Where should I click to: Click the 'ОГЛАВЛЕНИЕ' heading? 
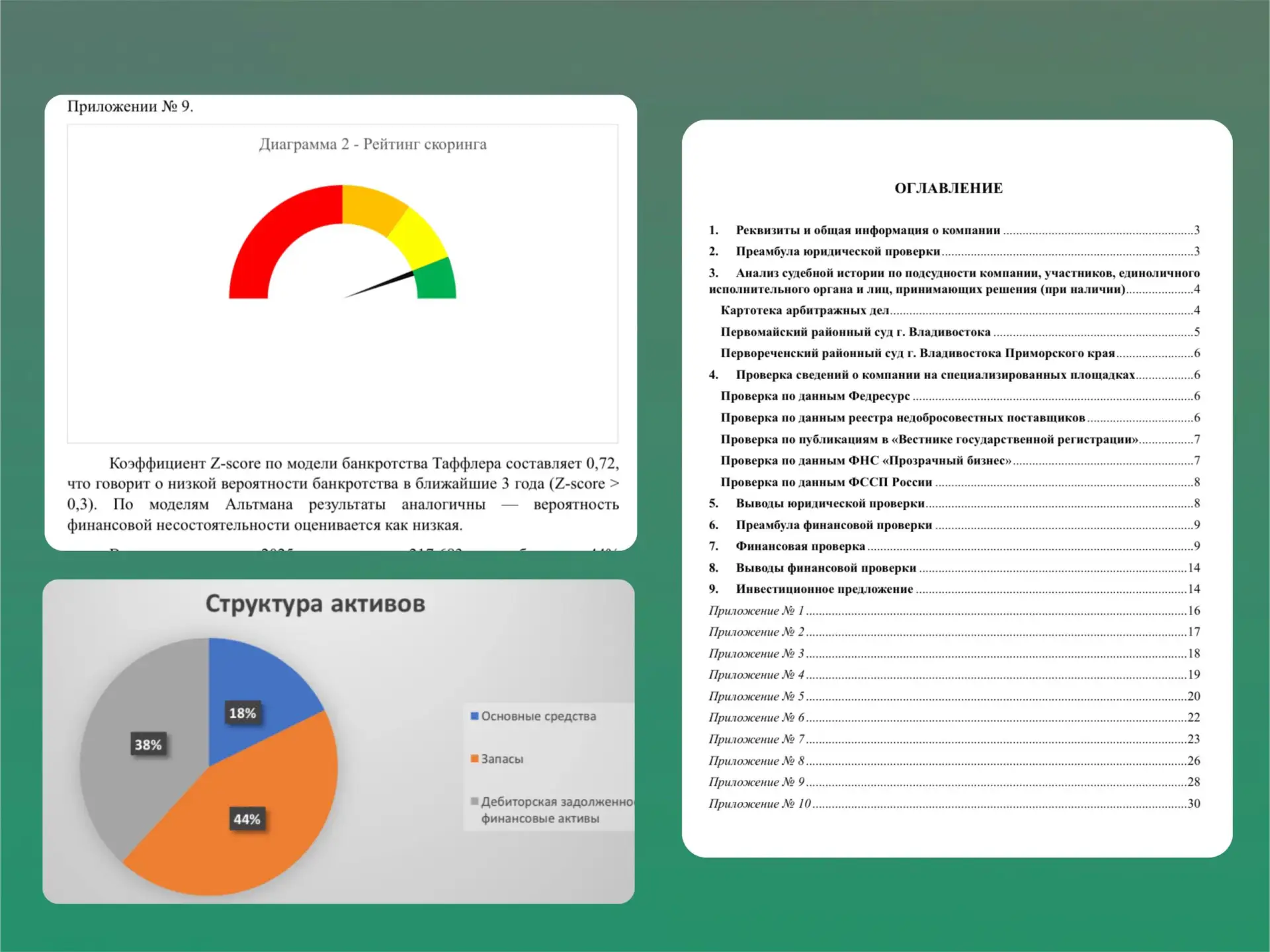[x=949, y=189]
